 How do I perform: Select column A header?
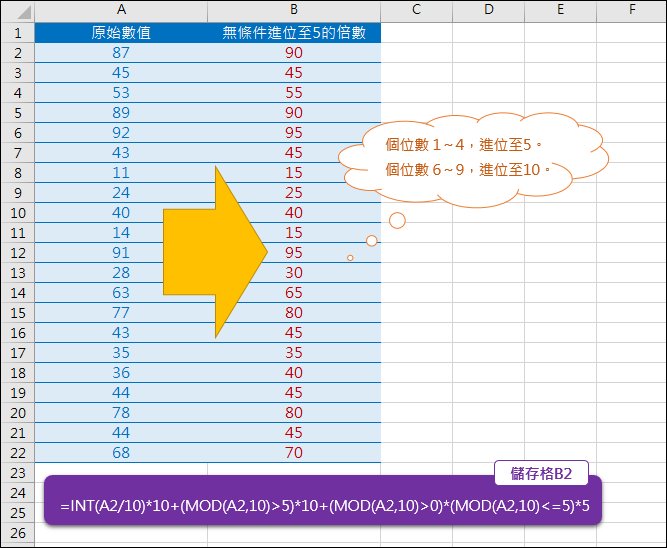(121, 11)
